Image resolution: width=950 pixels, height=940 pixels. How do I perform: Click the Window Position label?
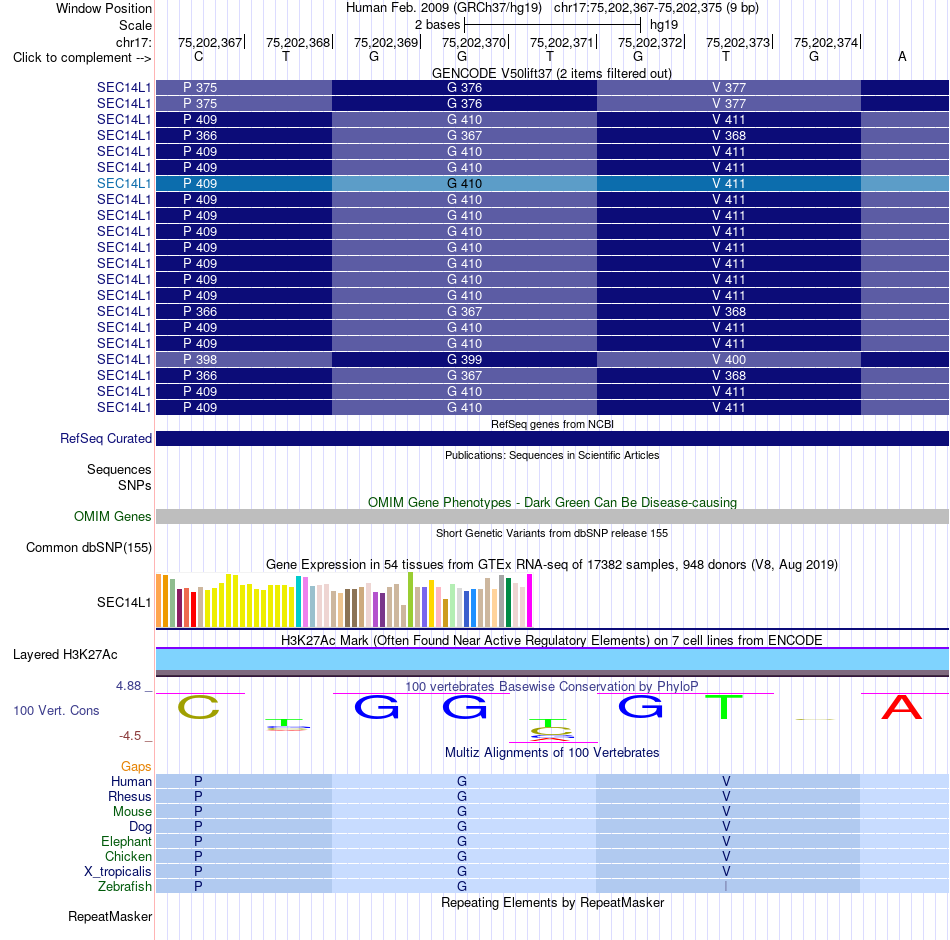pyautogui.click(x=104, y=8)
